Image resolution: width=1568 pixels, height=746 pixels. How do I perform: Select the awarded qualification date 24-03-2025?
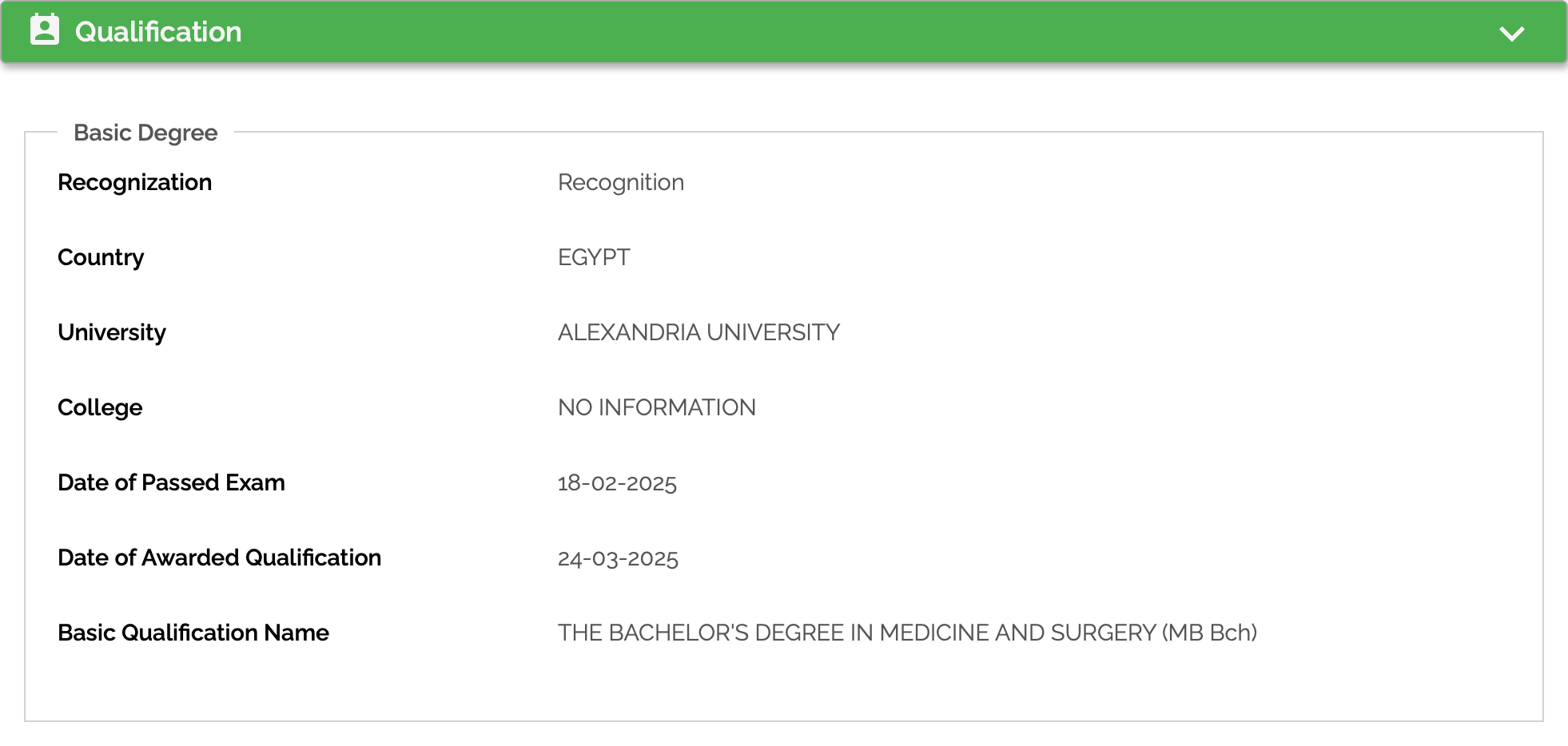coord(619,558)
